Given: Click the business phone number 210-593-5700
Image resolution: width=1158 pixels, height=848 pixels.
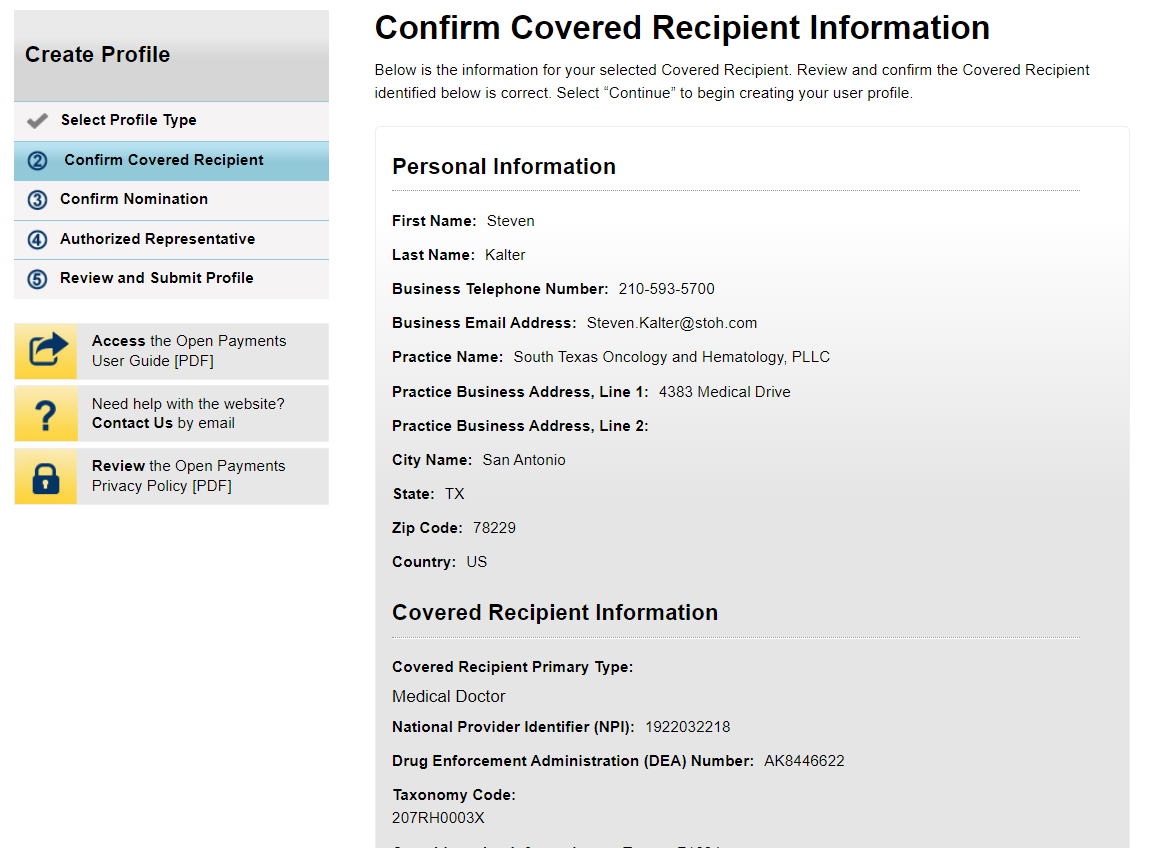Looking at the screenshot, I should 666,289.
